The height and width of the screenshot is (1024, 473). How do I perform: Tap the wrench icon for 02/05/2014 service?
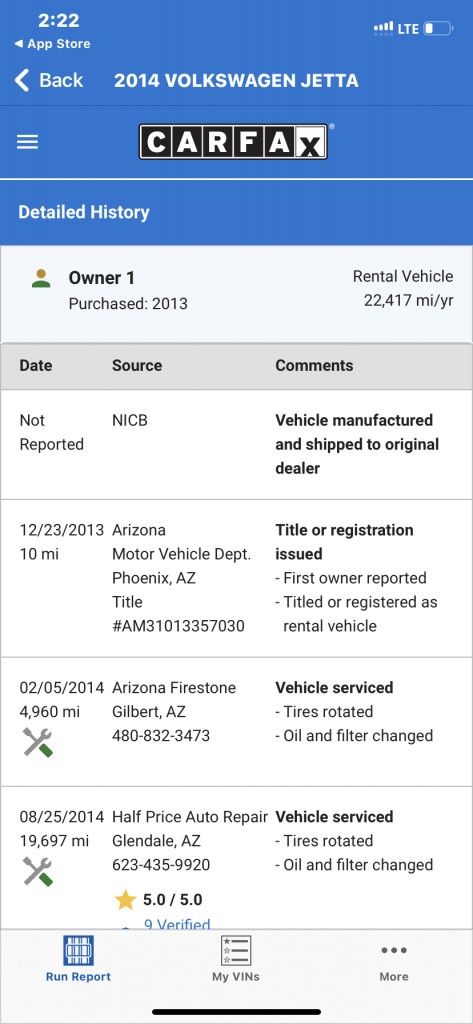[37, 743]
